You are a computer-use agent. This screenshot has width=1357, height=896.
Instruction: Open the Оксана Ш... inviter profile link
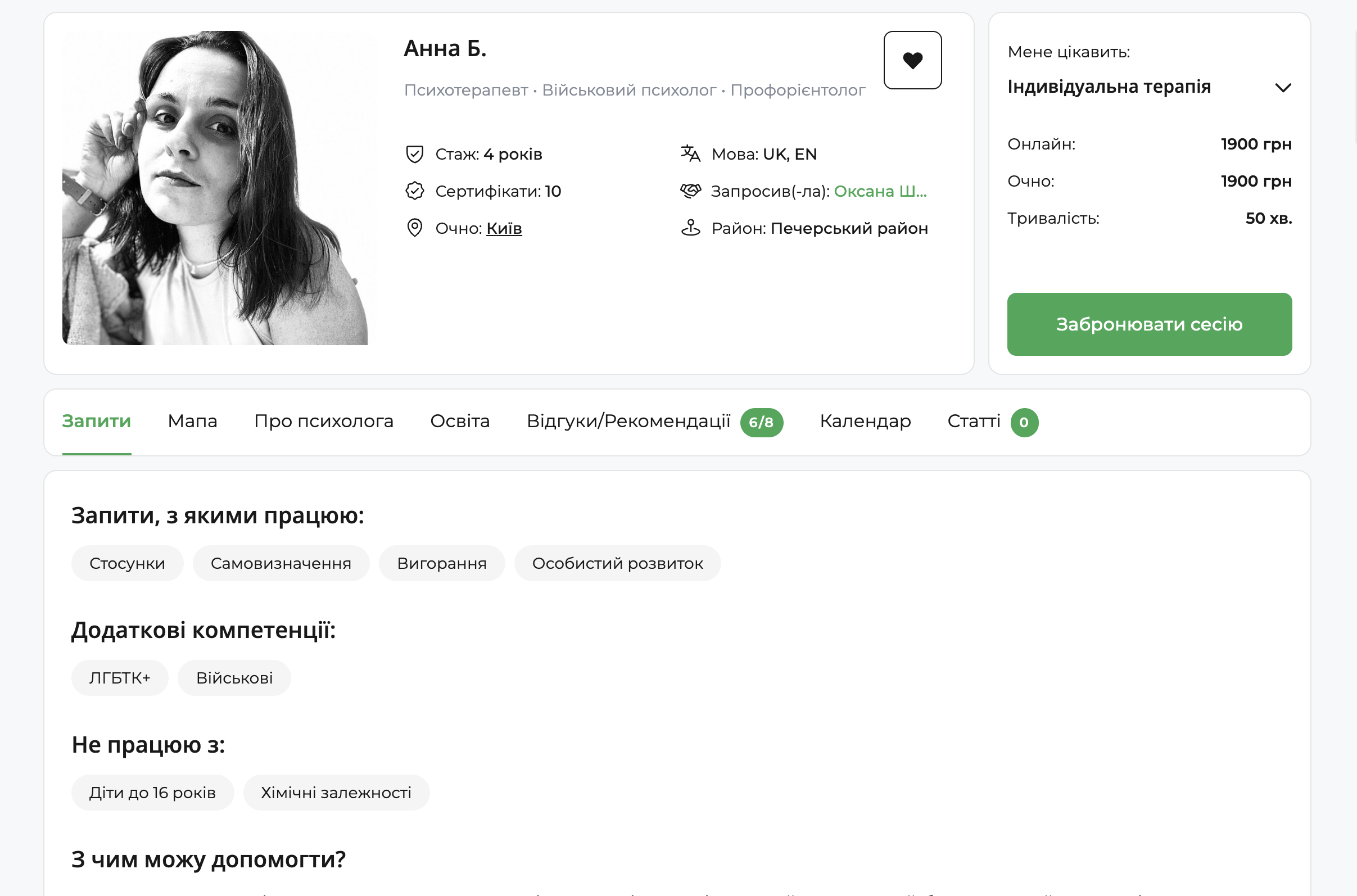pos(880,192)
